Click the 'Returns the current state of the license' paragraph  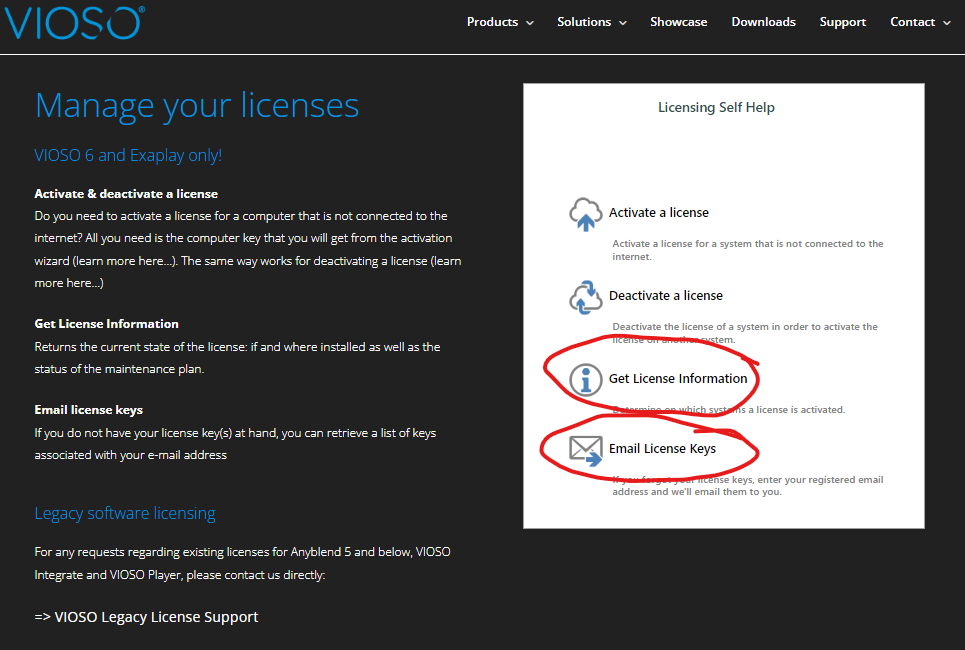(x=238, y=358)
